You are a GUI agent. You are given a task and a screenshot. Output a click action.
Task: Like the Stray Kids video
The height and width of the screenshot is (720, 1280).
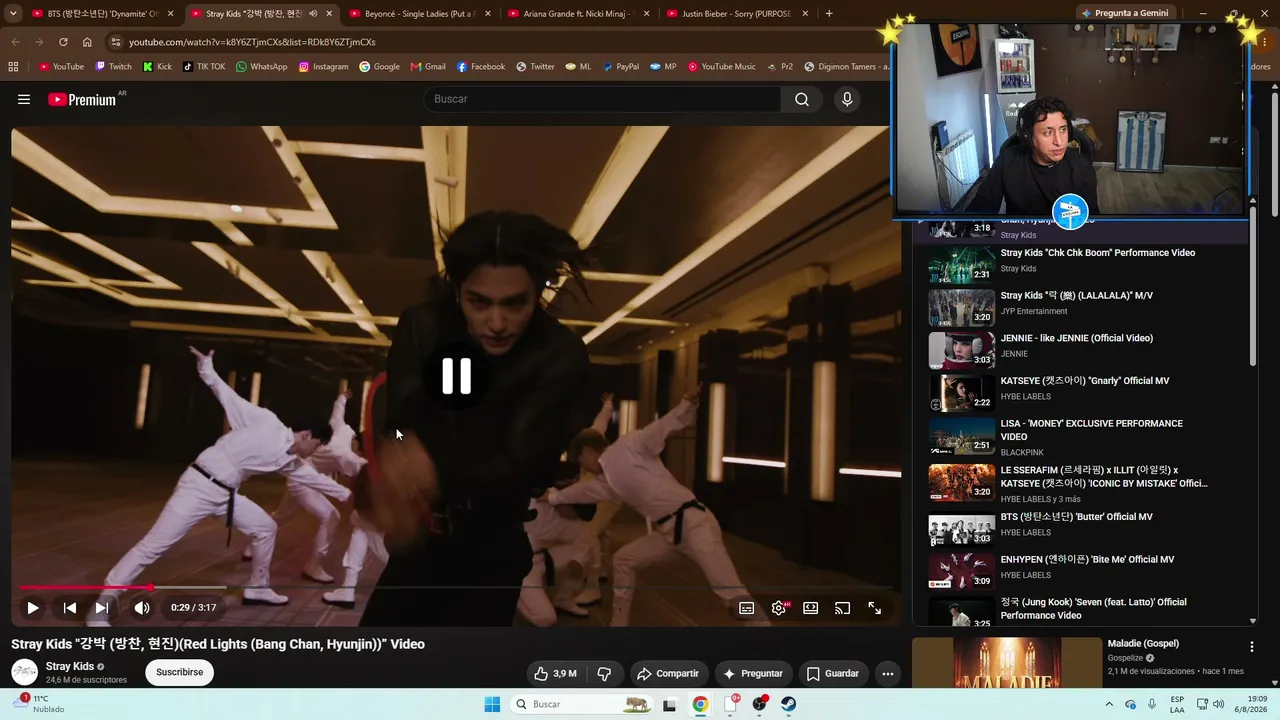tap(555, 673)
